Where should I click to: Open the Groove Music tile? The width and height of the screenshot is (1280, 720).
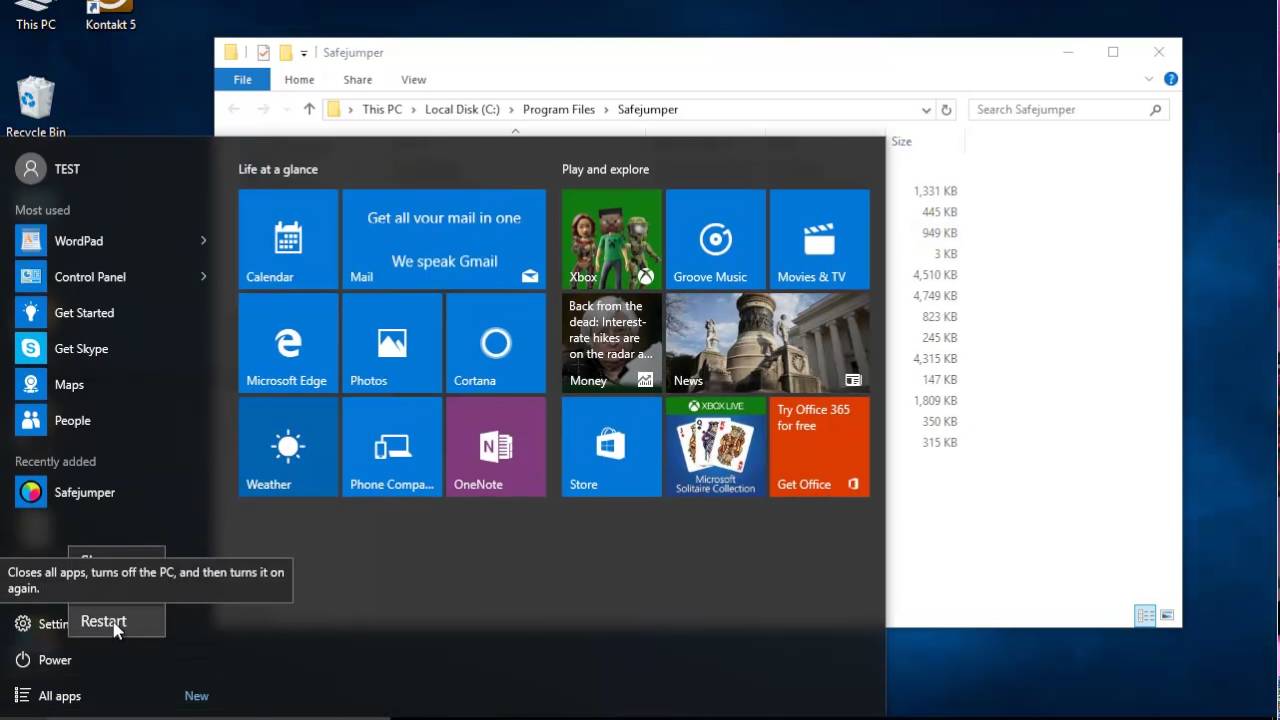715,239
